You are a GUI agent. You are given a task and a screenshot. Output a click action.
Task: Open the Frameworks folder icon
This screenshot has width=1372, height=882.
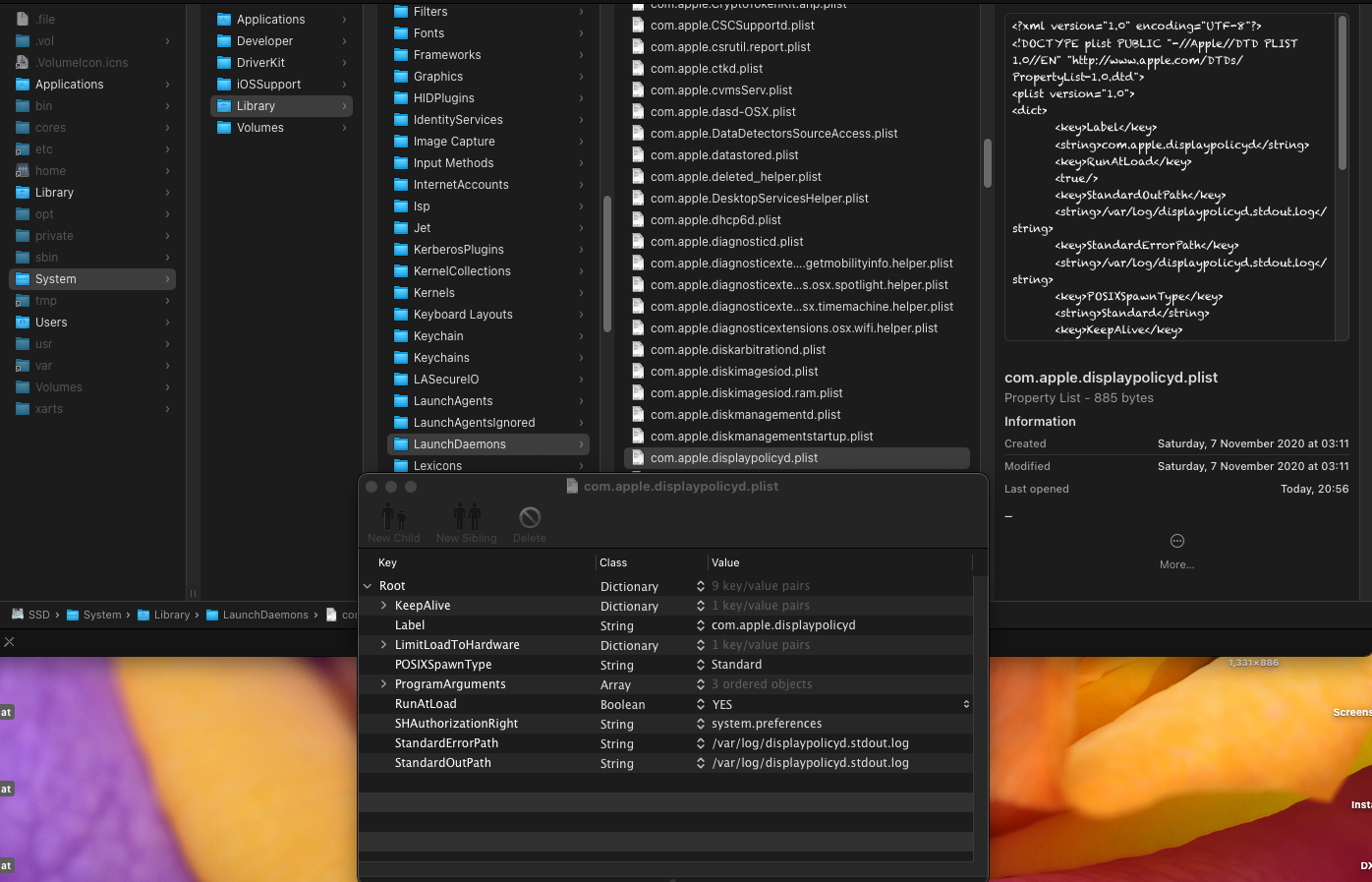401,55
